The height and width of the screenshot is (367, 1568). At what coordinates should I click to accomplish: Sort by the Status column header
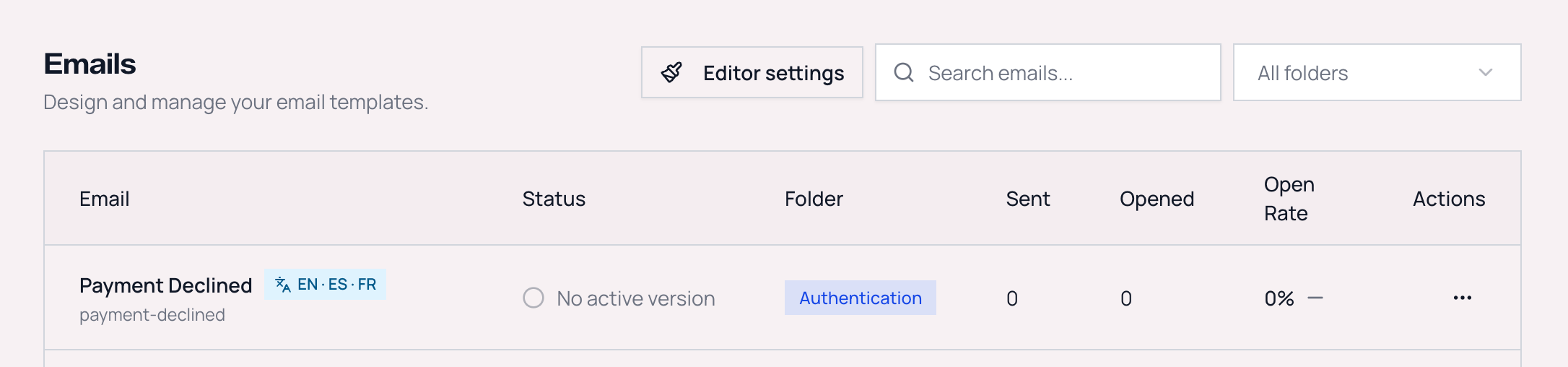click(554, 199)
